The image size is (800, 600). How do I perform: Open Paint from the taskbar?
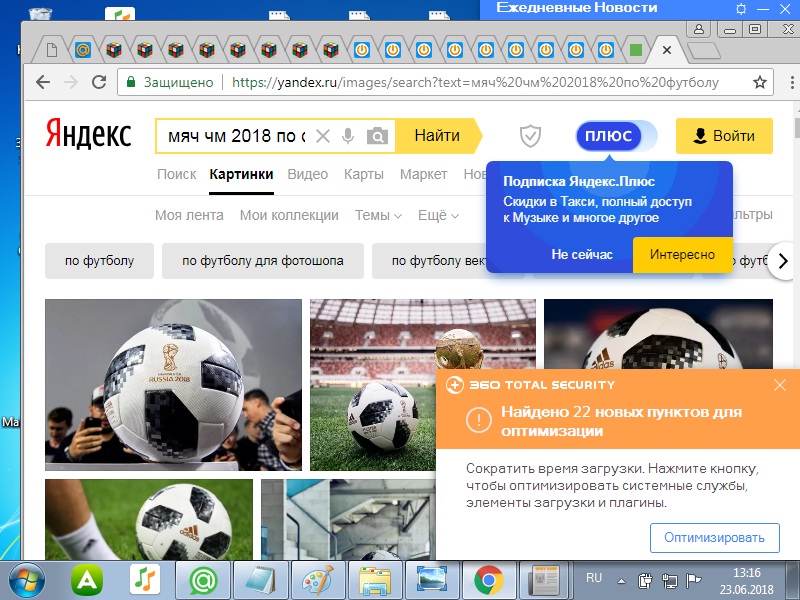click(317, 580)
